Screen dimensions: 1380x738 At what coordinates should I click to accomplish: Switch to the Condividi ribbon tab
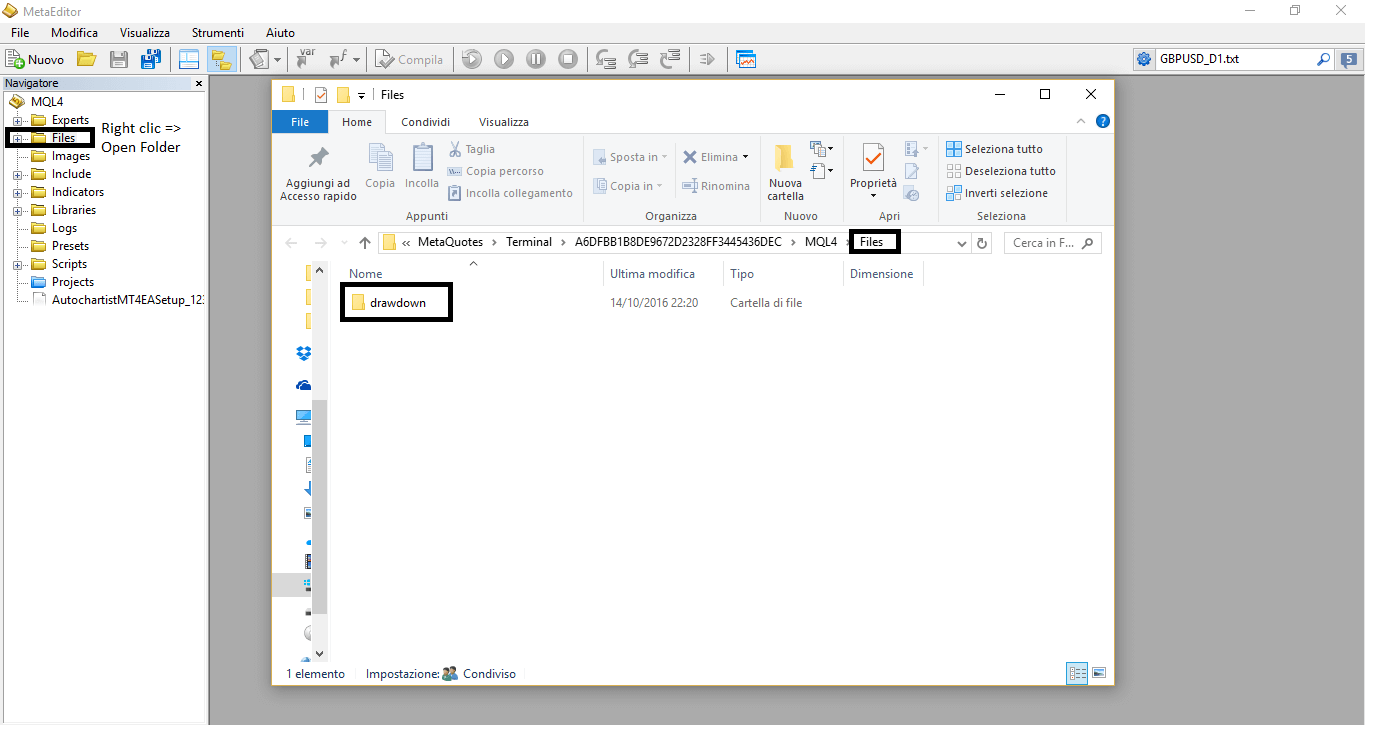pos(424,122)
